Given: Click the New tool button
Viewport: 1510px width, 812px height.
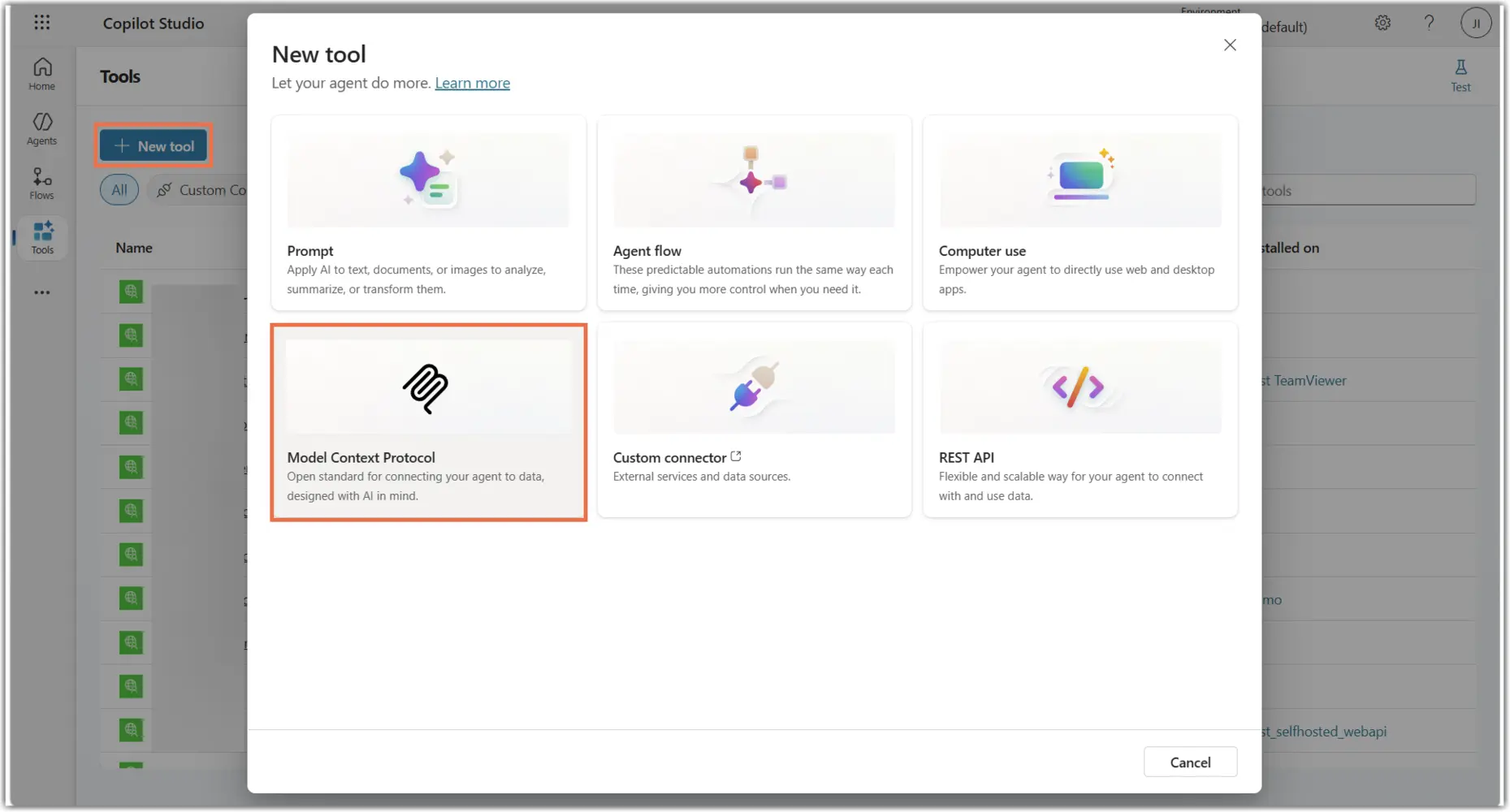Looking at the screenshot, I should tap(154, 146).
